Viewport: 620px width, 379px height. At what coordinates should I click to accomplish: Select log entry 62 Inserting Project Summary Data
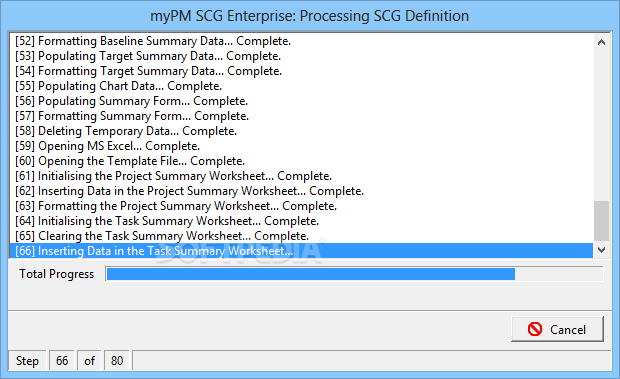[x=301, y=191]
